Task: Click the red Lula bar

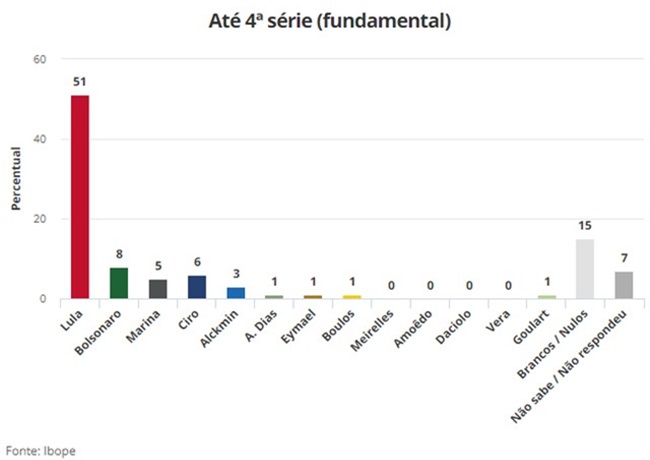Action: (x=79, y=196)
